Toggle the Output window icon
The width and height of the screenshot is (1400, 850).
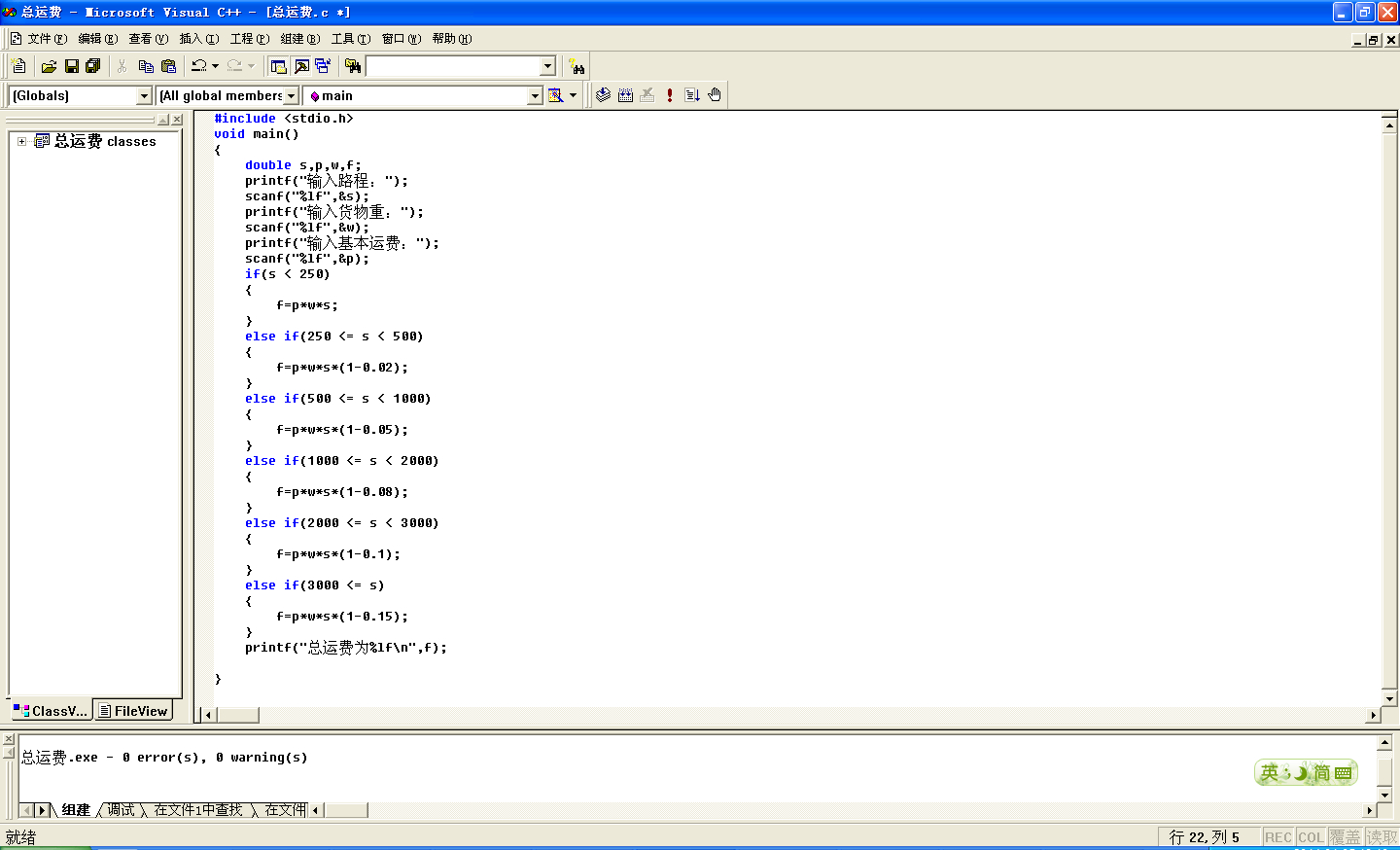pyautogui.click(x=301, y=66)
